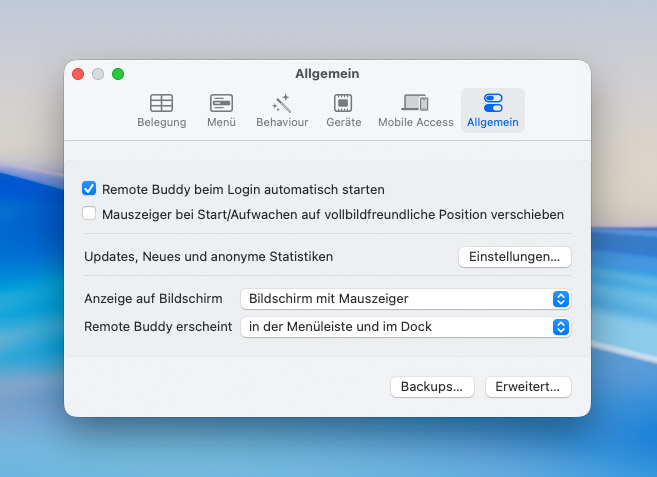Switch to the Geräte tab label

[343, 123]
